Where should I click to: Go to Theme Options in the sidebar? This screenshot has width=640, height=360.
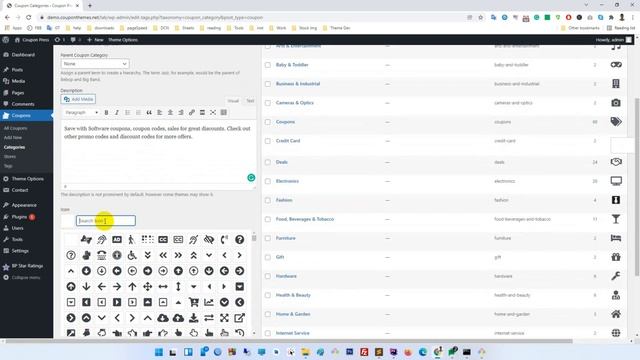coord(26,179)
